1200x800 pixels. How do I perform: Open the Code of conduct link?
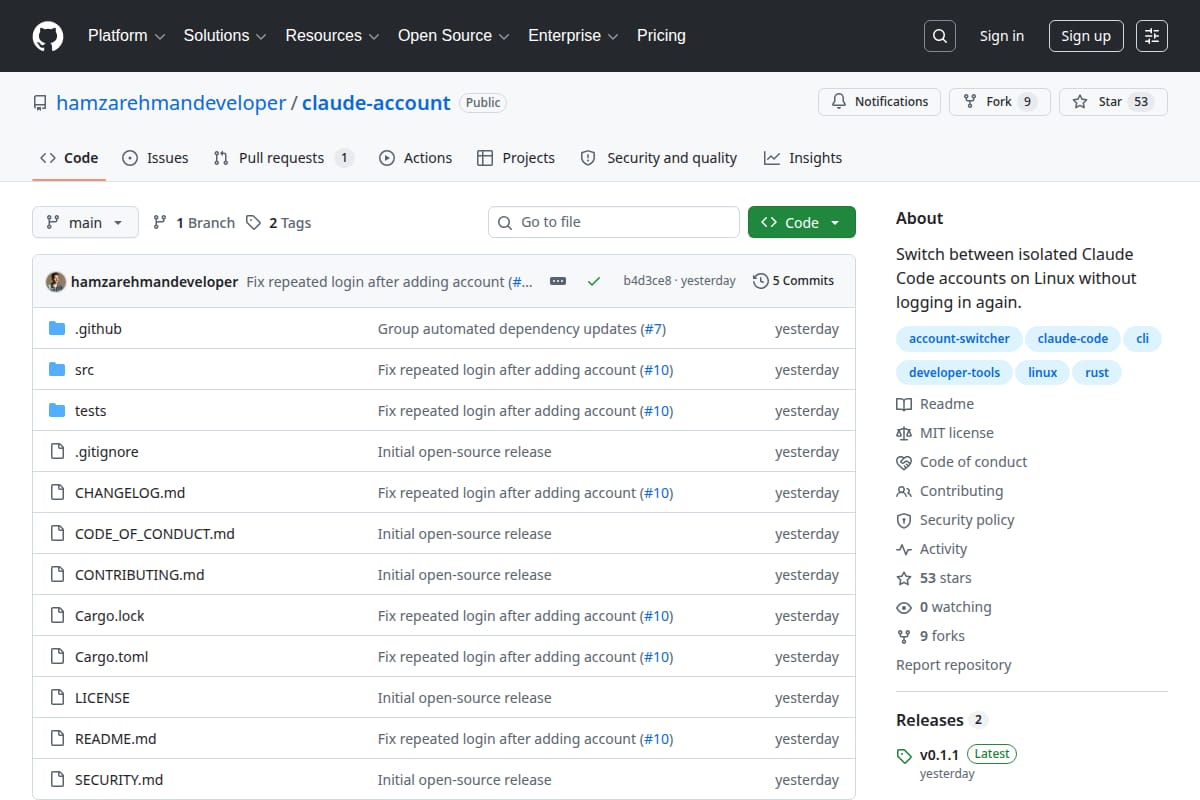coord(962,462)
